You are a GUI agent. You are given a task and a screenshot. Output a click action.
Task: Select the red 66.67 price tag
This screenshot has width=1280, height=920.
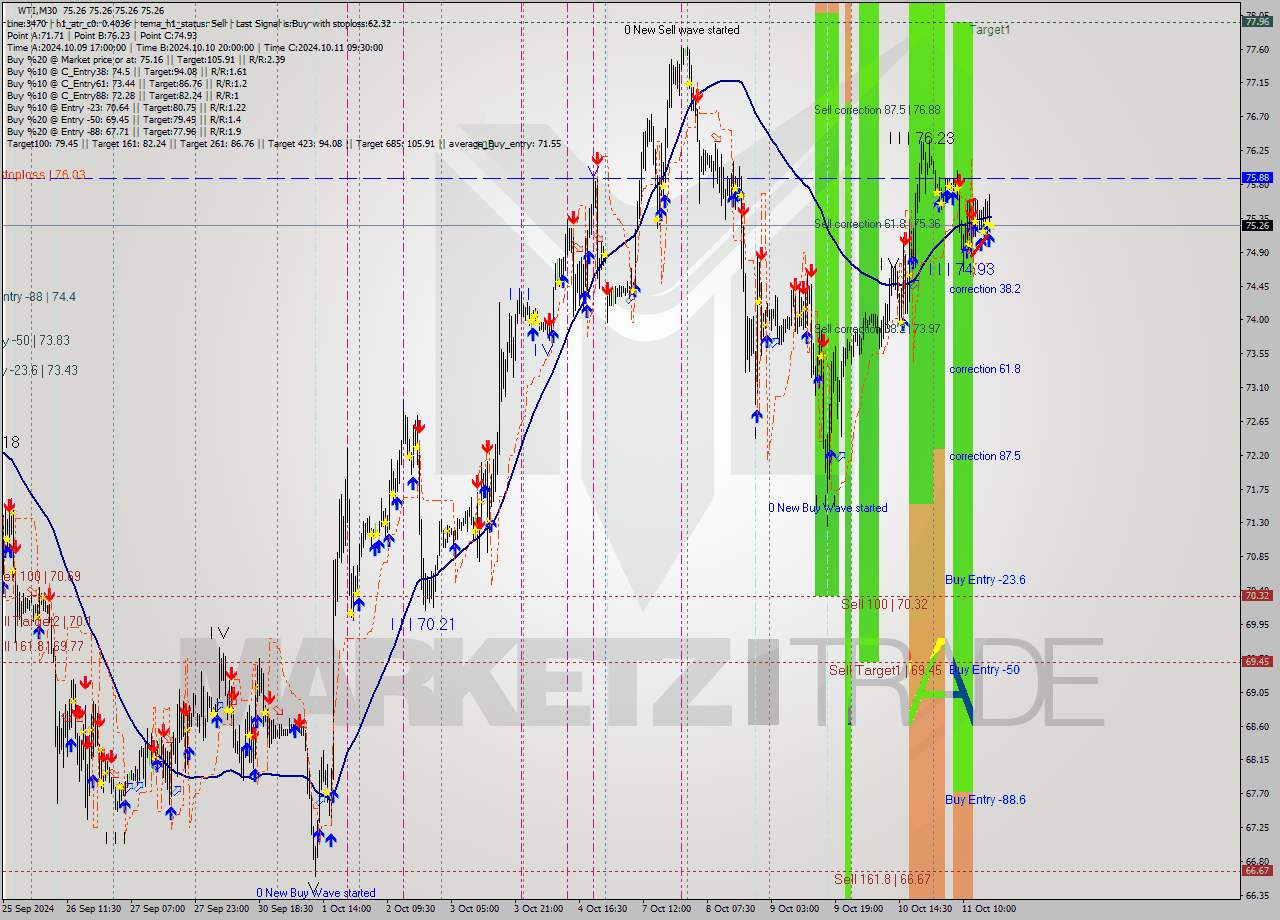coord(1257,870)
